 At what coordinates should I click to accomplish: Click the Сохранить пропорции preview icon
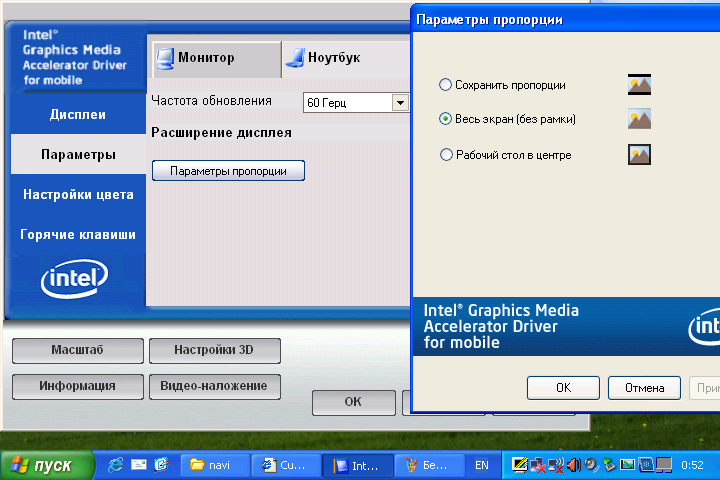639,85
